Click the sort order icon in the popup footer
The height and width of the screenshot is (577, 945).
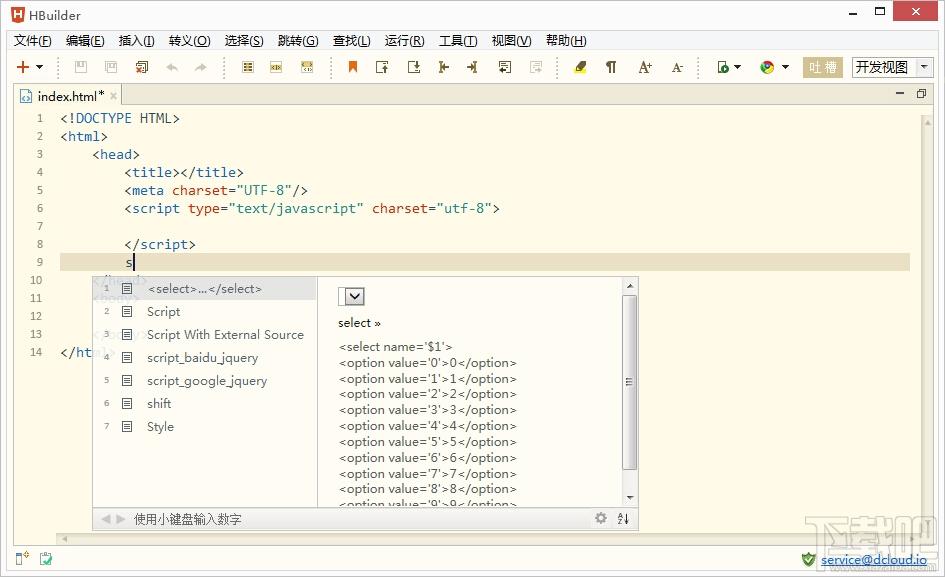point(623,518)
